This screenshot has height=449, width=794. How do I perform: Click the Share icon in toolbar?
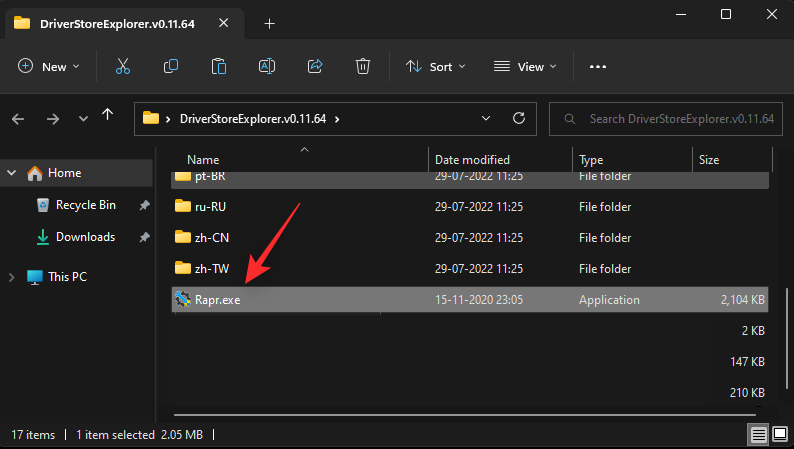[x=315, y=67]
